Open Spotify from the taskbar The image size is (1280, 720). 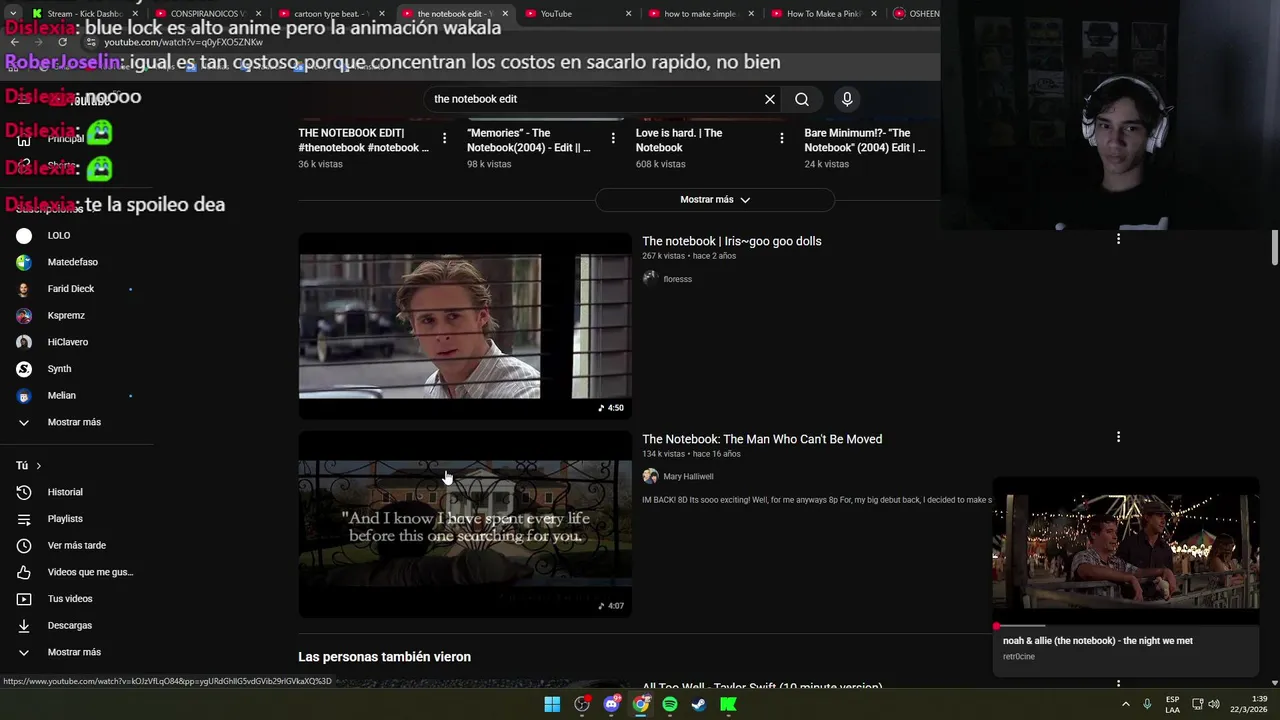(670, 704)
